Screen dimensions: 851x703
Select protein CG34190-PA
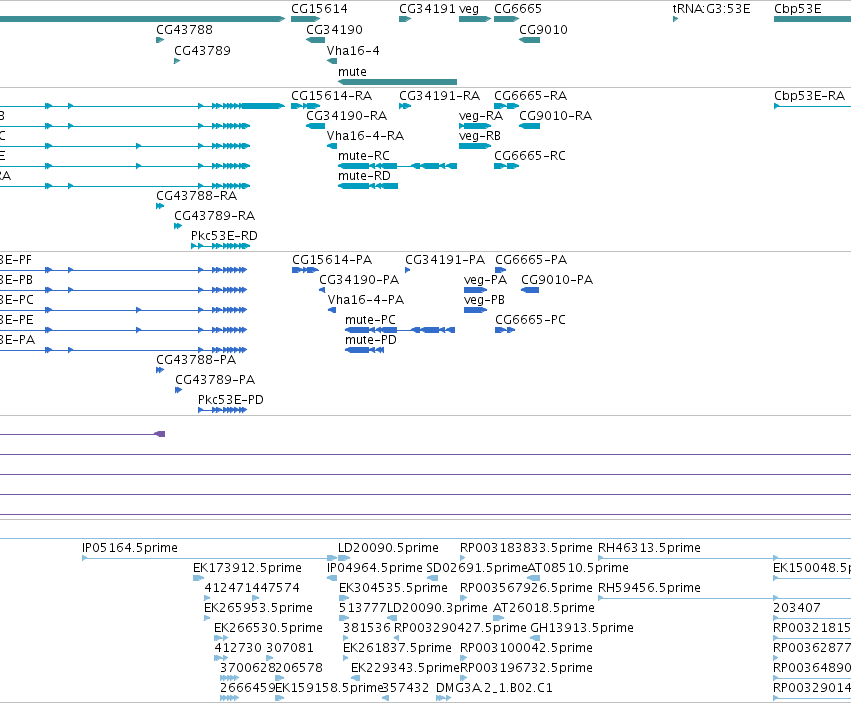tap(359, 280)
